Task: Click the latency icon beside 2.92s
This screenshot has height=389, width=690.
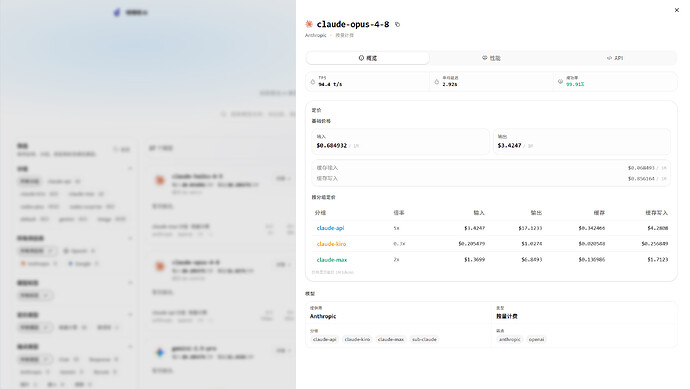Action: 437,82
